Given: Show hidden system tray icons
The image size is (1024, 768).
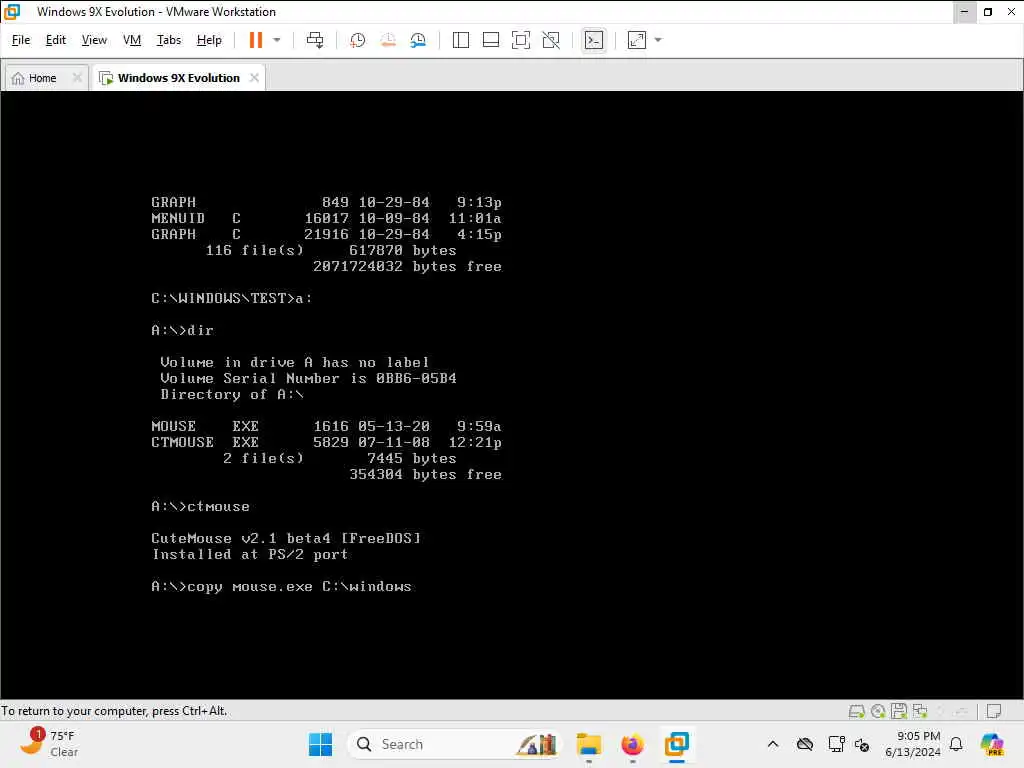Looking at the screenshot, I should click(773, 744).
